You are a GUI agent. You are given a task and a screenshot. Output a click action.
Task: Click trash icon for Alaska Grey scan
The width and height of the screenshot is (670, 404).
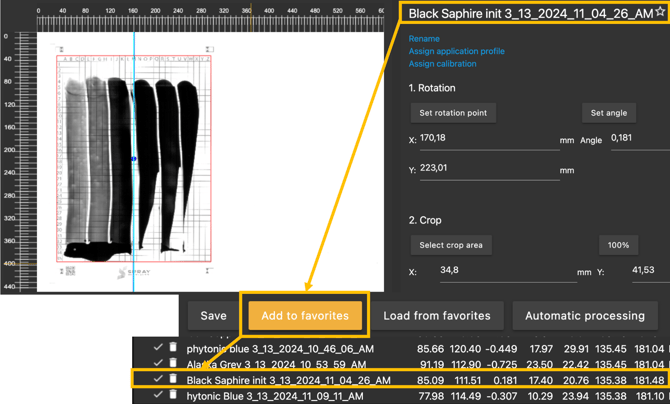point(173,364)
